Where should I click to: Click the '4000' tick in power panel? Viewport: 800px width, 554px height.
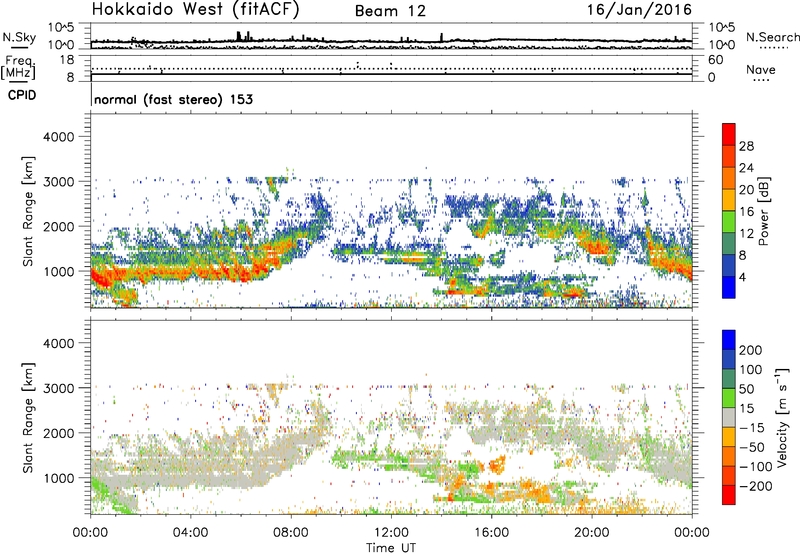[x=59, y=137]
